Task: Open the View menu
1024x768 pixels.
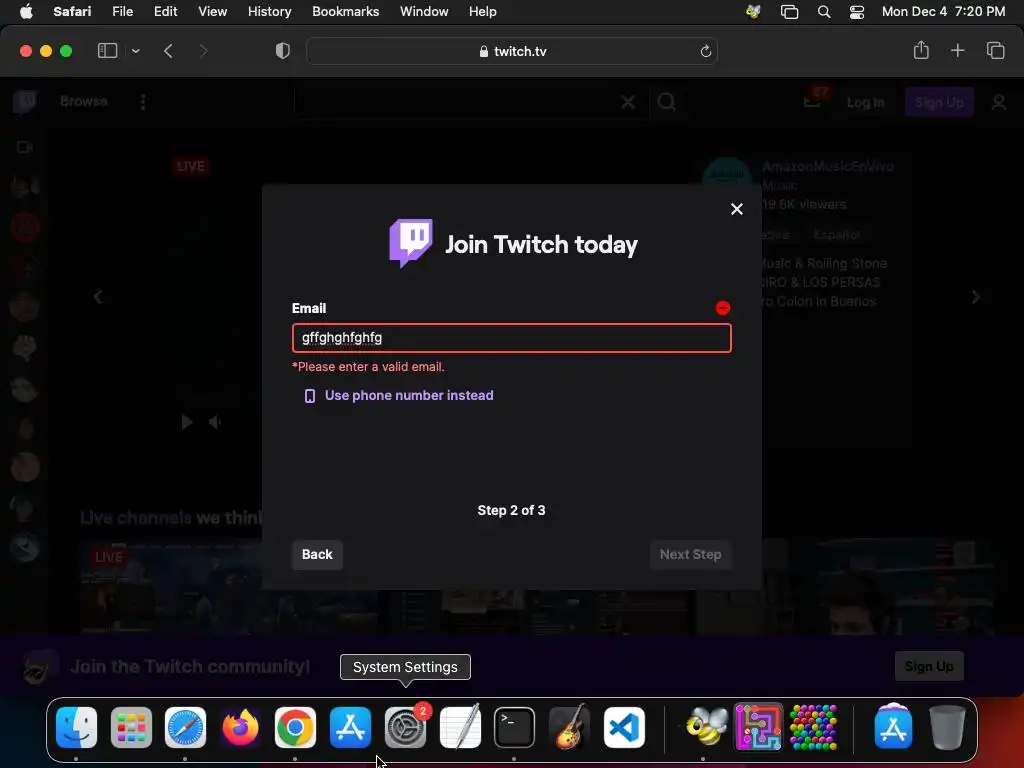Action: tap(212, 12)
